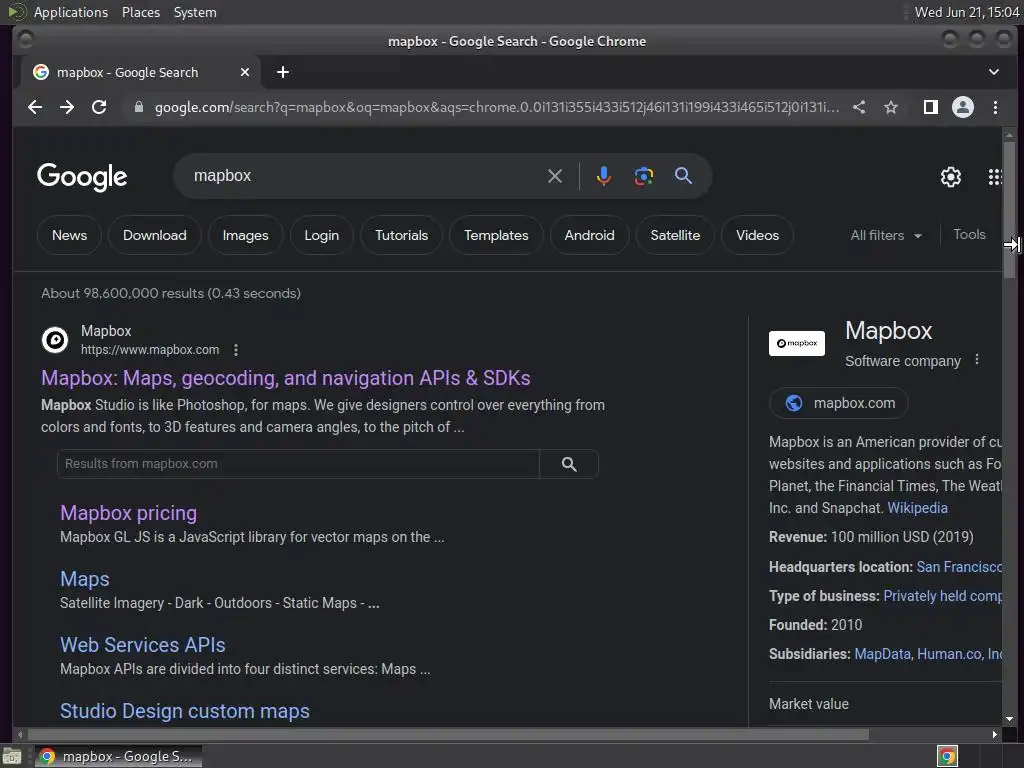The width and height of the screenshot is (1024, 768).
Task: Open San Francisco headquarters link
Action: (959, 567)
